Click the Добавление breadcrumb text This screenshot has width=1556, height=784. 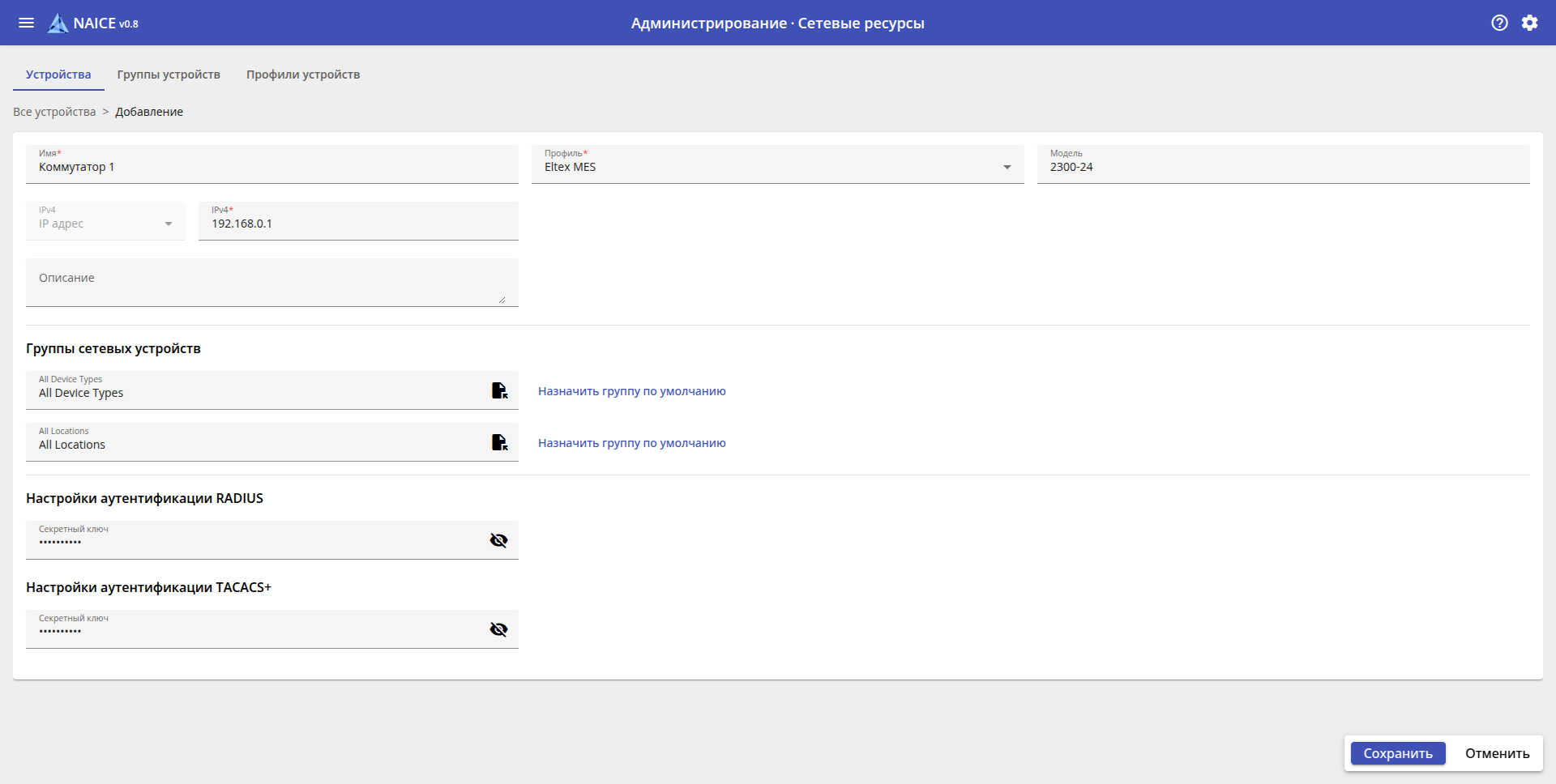(x=149, y=112)
